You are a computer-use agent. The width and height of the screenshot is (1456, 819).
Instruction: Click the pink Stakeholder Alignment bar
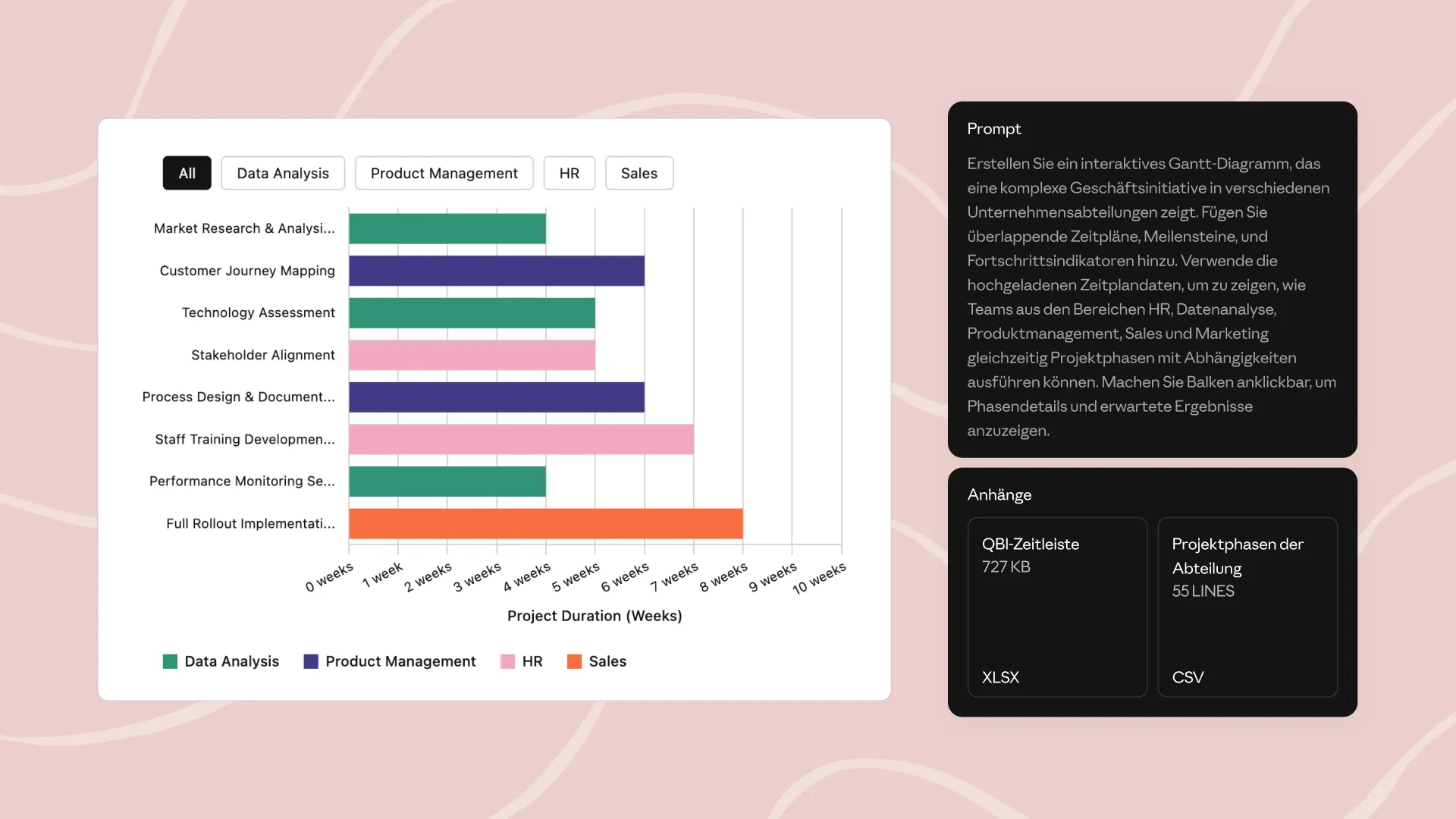click(472, 355)
